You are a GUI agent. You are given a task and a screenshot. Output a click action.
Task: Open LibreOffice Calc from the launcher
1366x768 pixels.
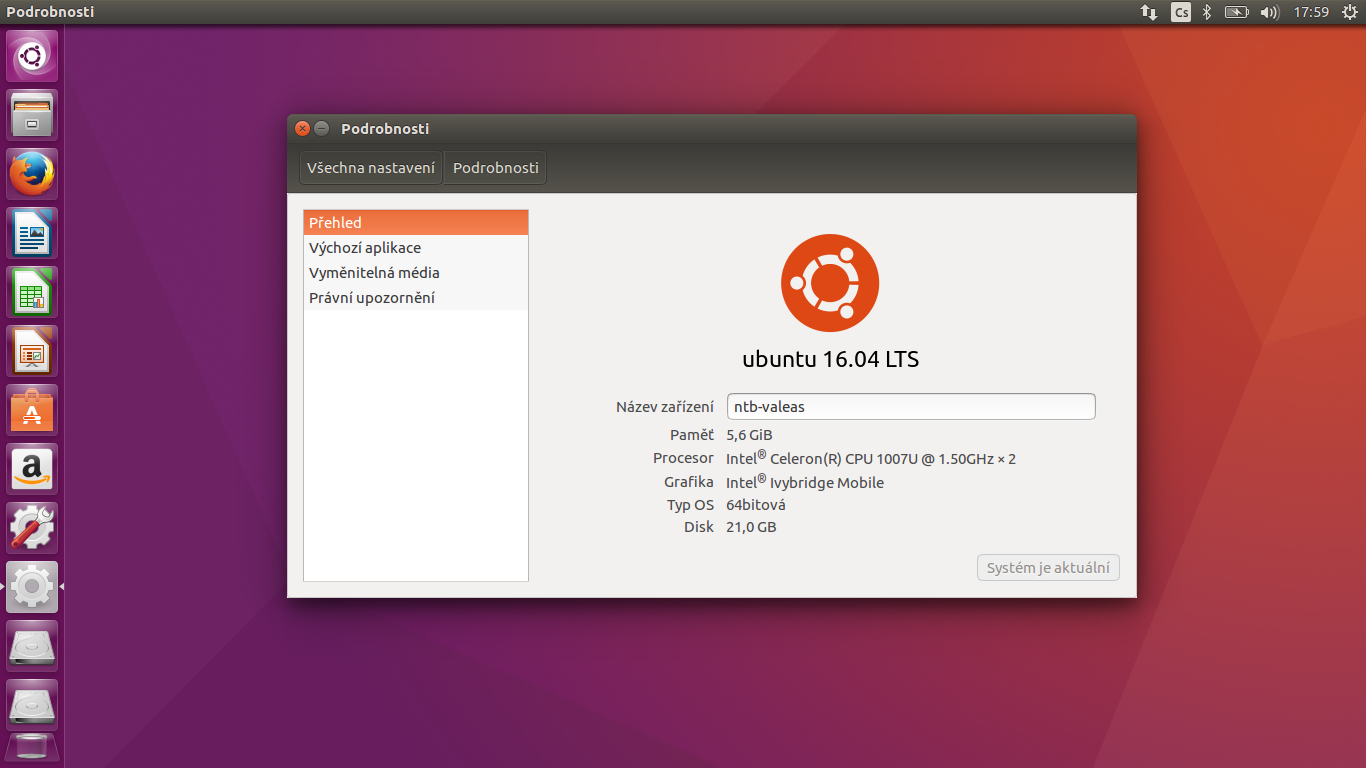click(x=32, y=292)
